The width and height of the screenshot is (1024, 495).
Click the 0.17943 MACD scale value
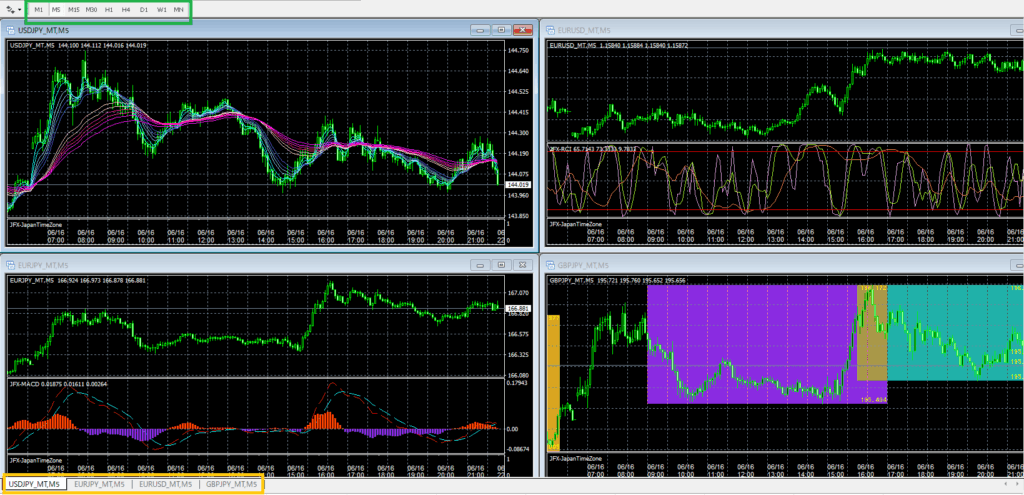tap(517, 383)
